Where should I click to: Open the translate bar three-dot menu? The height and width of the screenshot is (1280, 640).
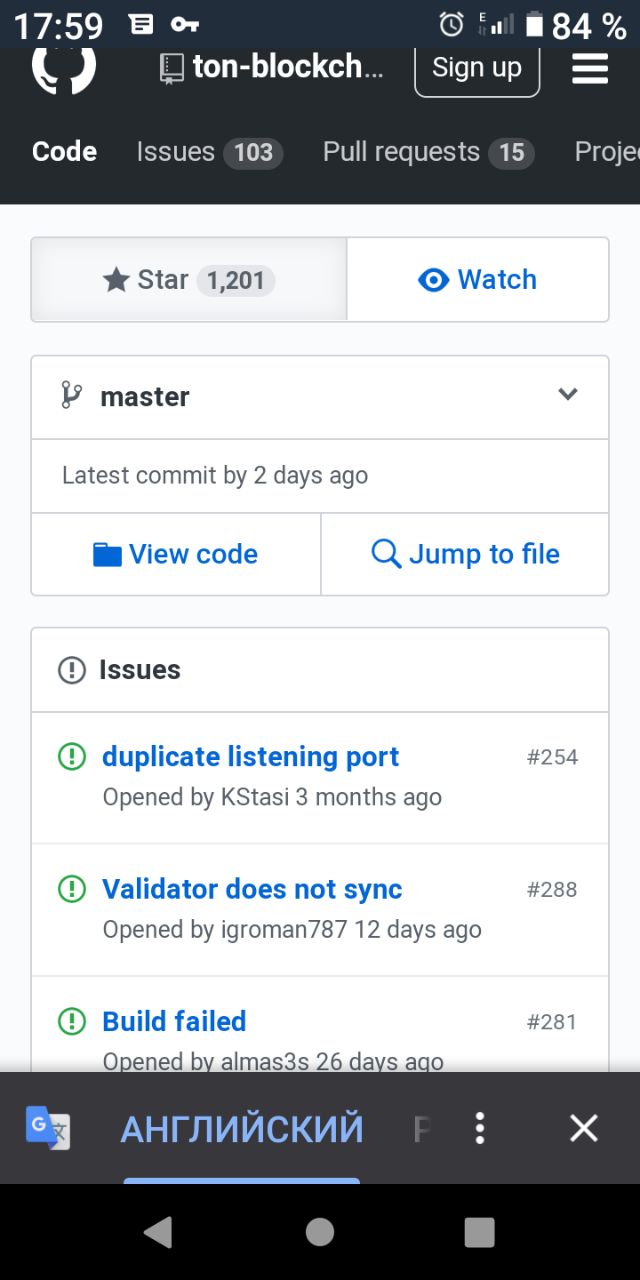tap(480, 1128)
